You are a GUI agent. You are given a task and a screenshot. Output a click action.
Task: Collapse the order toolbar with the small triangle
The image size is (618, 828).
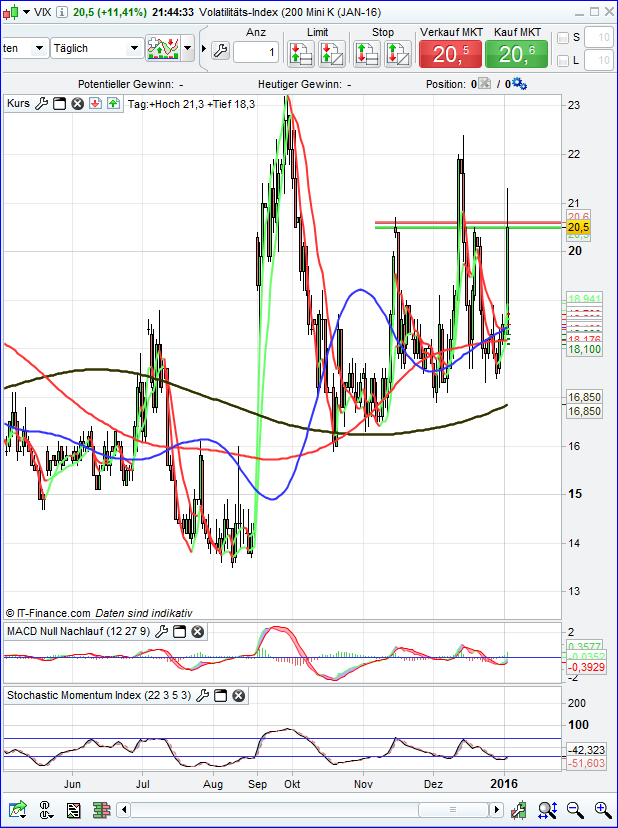click(x=204, y=49)
